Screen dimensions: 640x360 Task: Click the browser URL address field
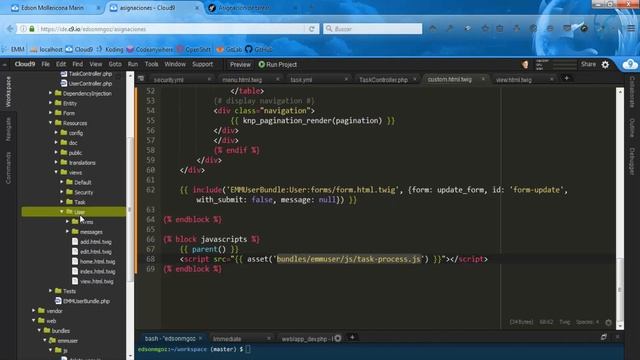tap(171, 29)
